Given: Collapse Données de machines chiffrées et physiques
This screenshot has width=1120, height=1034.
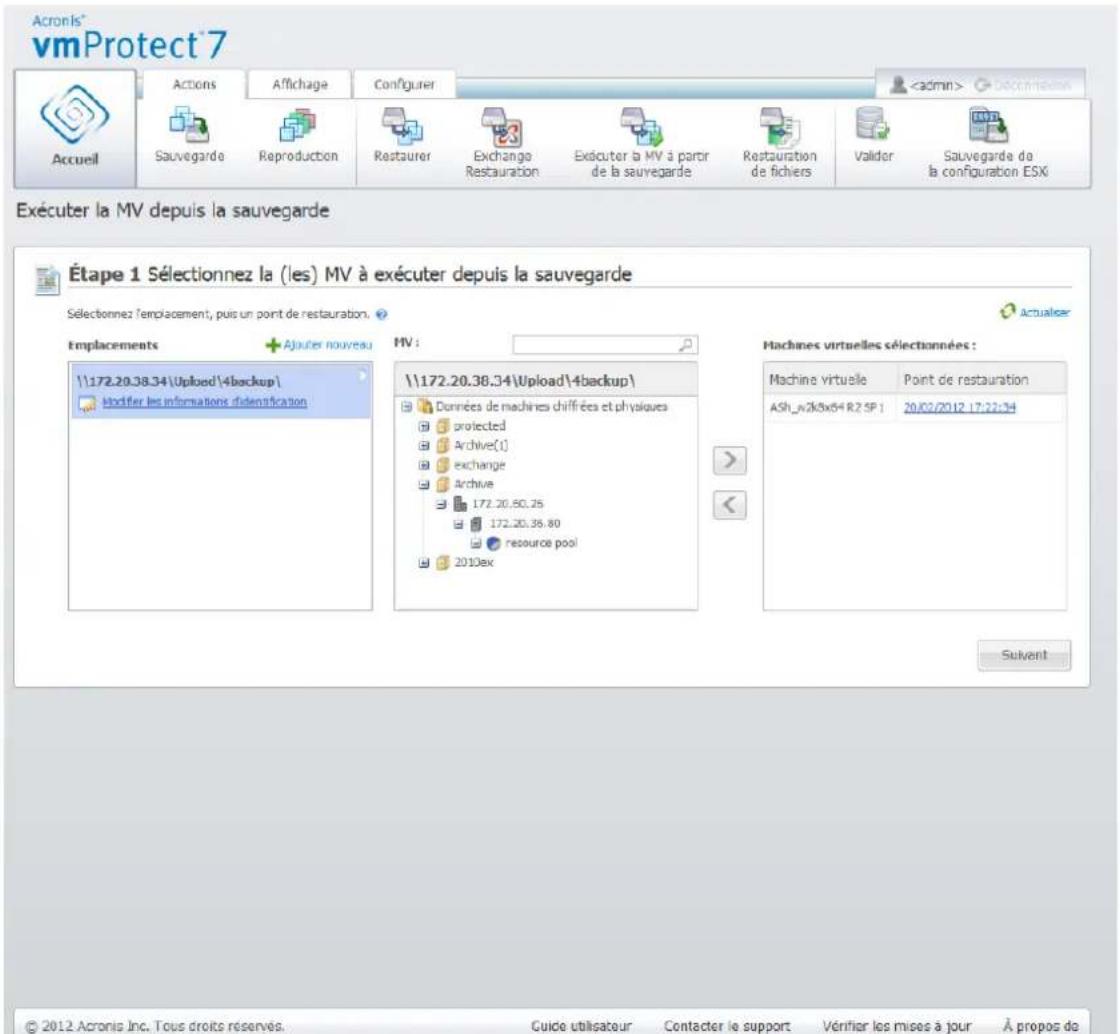Looking at the screenshot, I should point(406,406).
